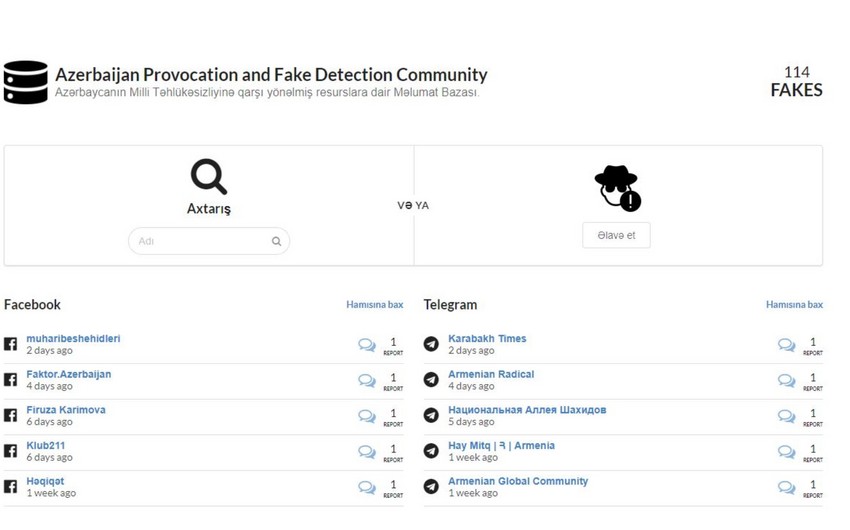The width and height of the screenshot is (850, 530).
Task: View all Facebook entries via Hamısına bax
Action: tap(374, 305)
